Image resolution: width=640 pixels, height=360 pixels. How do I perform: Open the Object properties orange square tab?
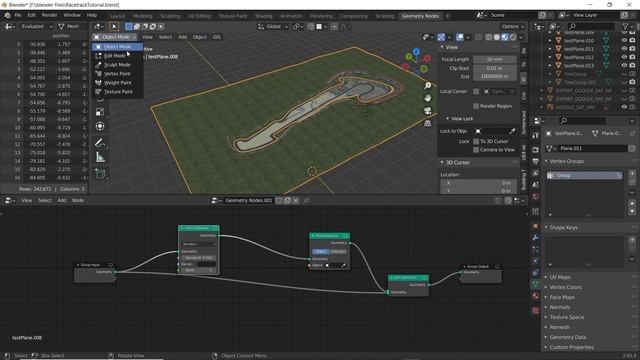point(536,226)
